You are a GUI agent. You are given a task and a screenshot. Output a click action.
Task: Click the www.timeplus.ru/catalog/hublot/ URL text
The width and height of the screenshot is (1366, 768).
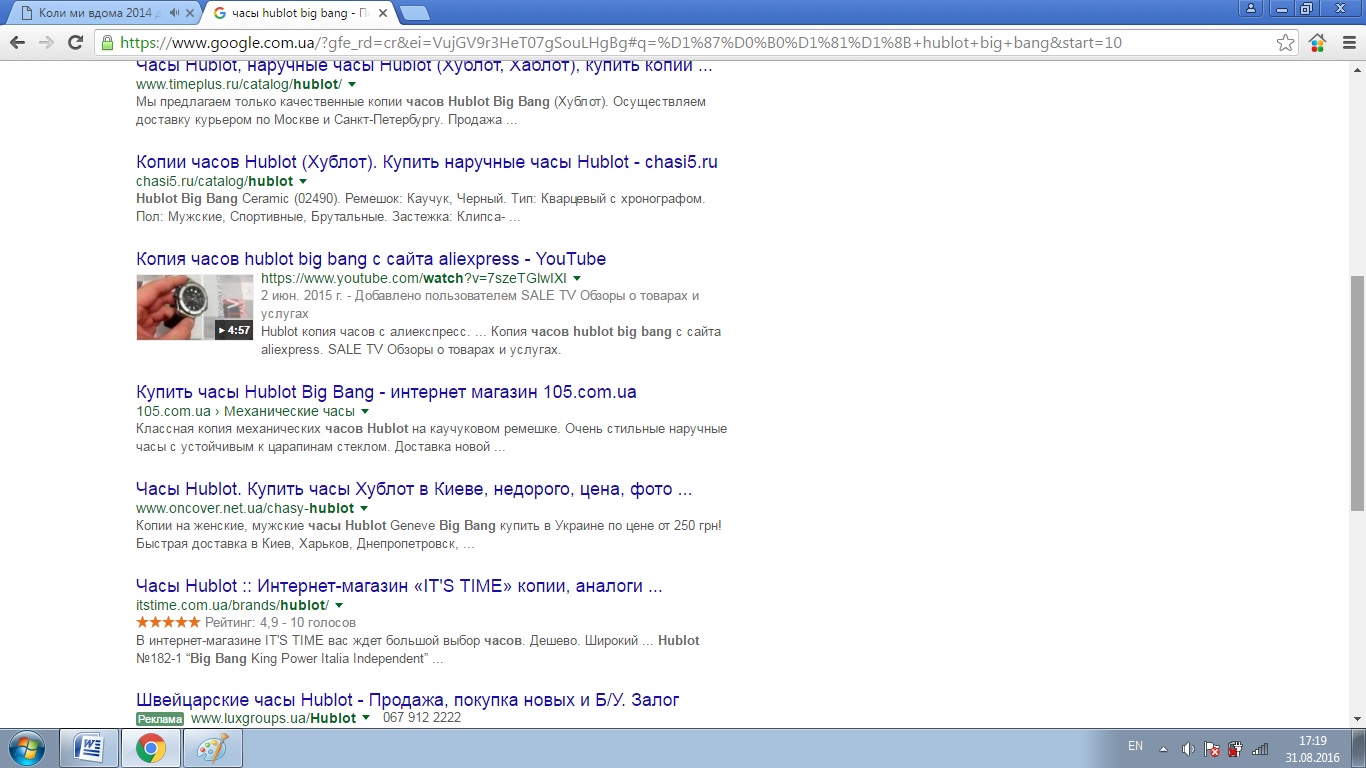[x=239, y=85]
